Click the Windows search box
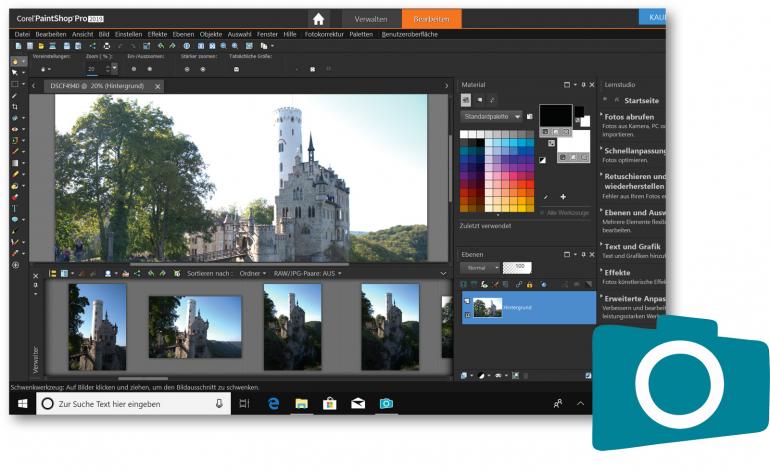 (x=134, y=404)
